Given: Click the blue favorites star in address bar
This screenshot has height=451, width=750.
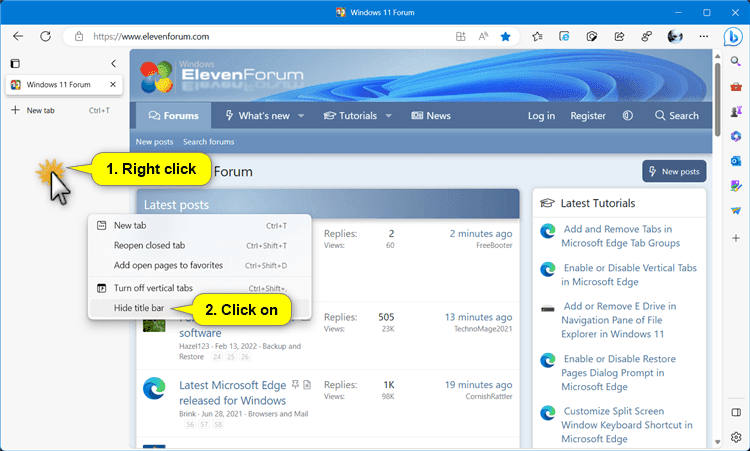Looking at the screenshot, I should (506, 36).
